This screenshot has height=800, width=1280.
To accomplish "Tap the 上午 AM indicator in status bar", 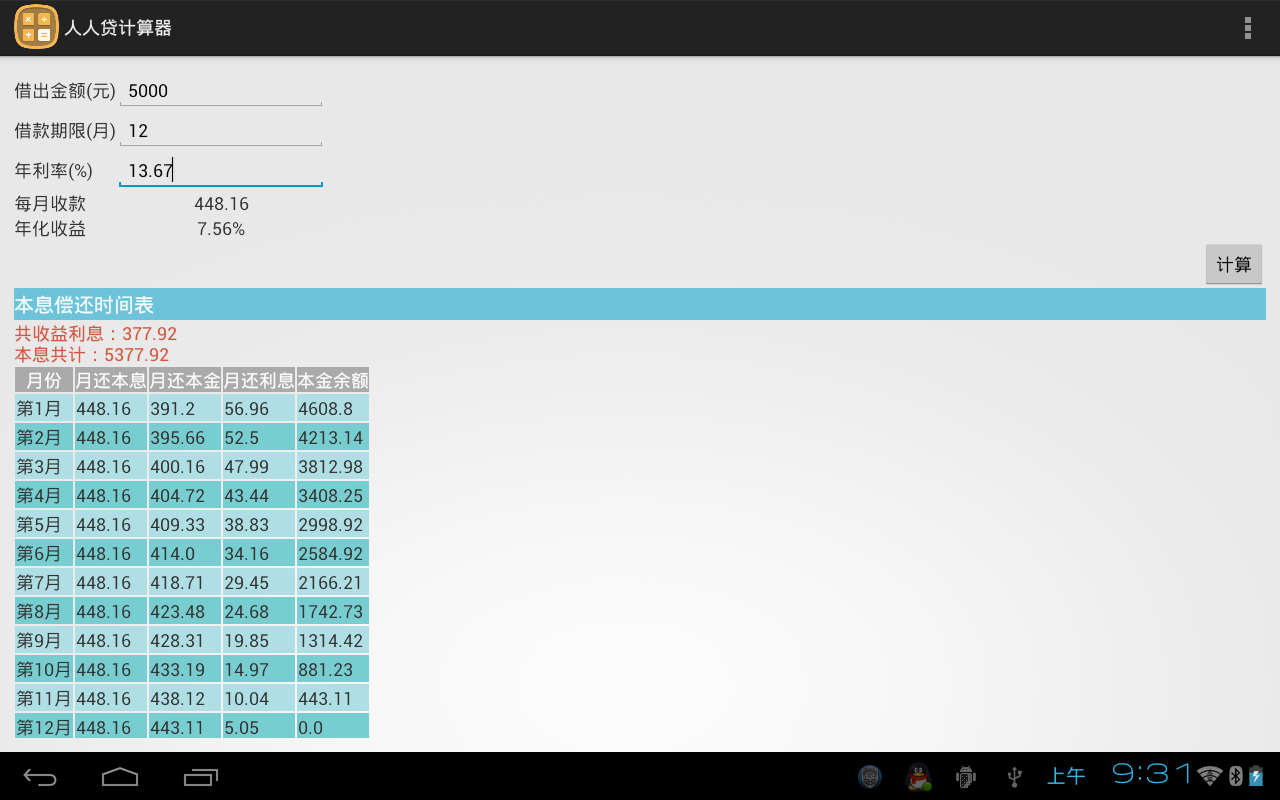I will click(x=1066, y=776).
